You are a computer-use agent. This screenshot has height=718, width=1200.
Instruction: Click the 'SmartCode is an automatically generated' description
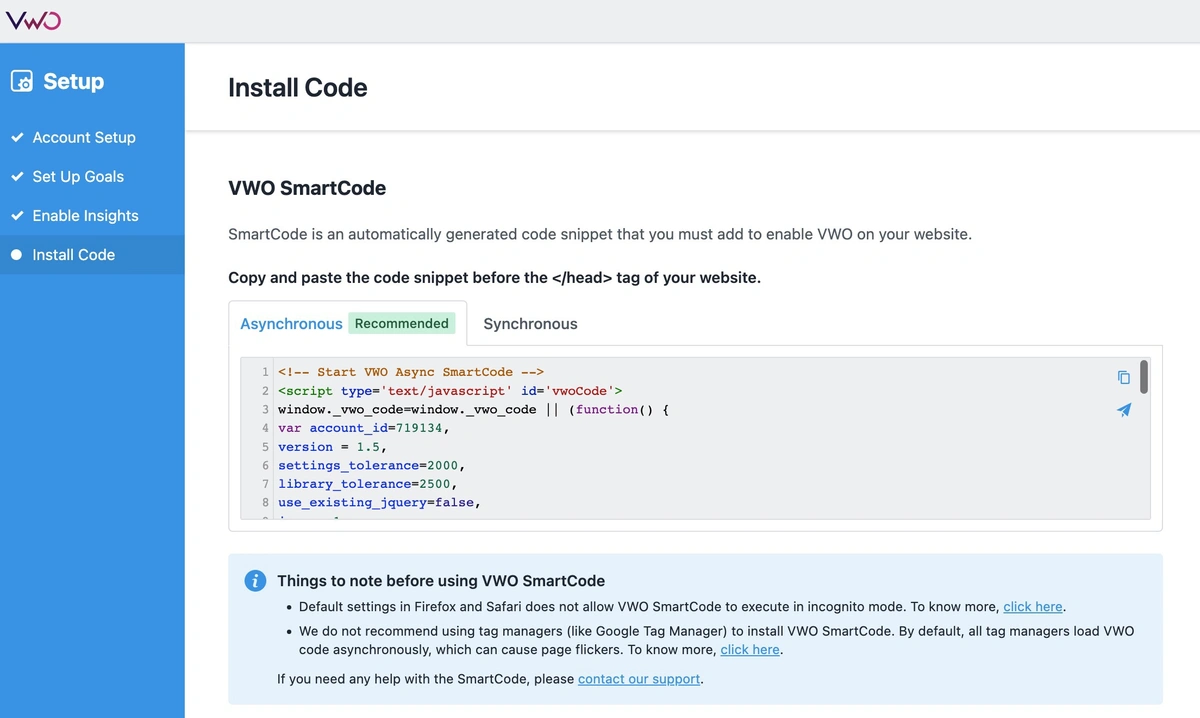(x=600, y=235)
